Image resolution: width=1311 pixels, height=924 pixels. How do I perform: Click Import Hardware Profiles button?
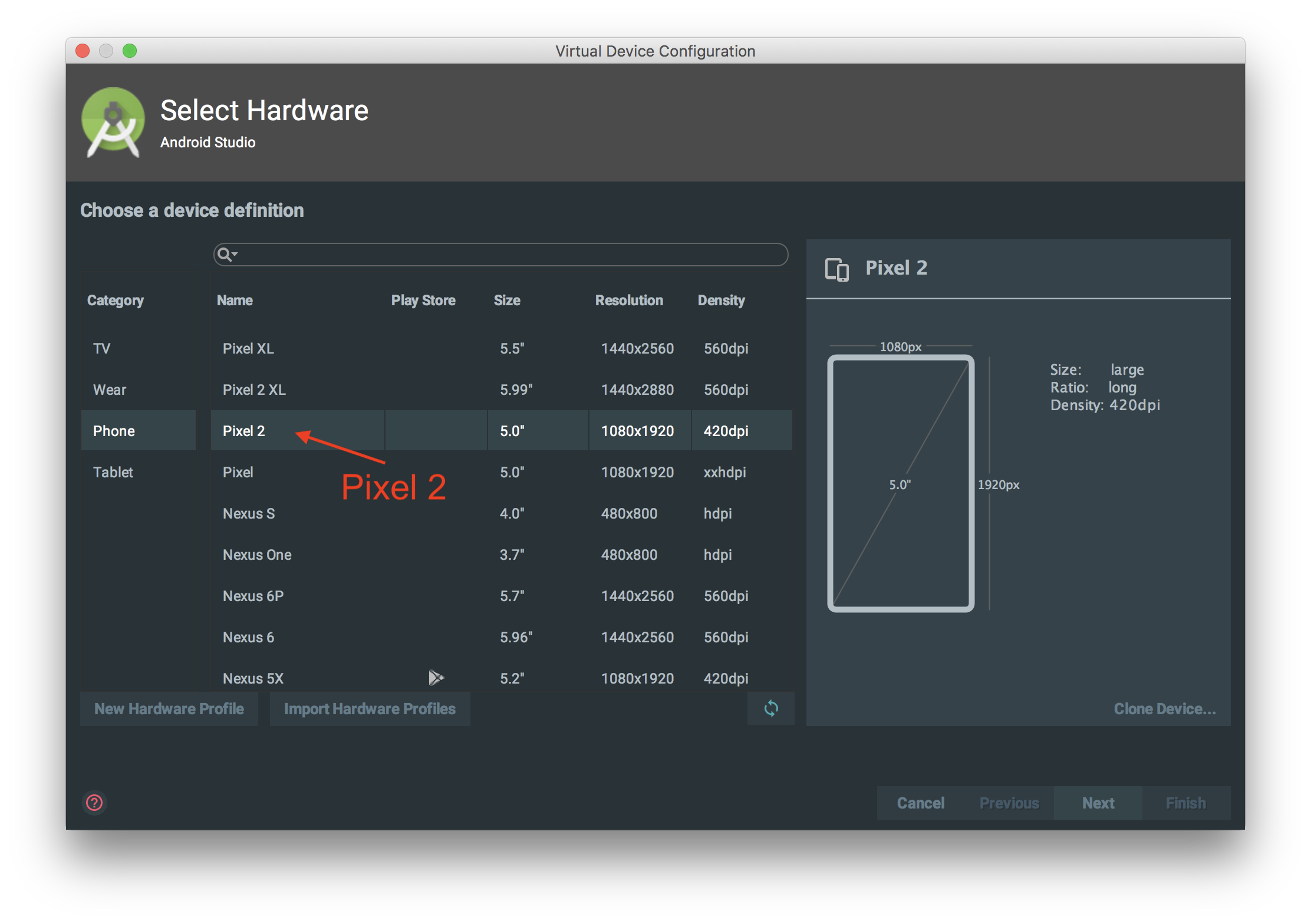[x=370, y=708]
